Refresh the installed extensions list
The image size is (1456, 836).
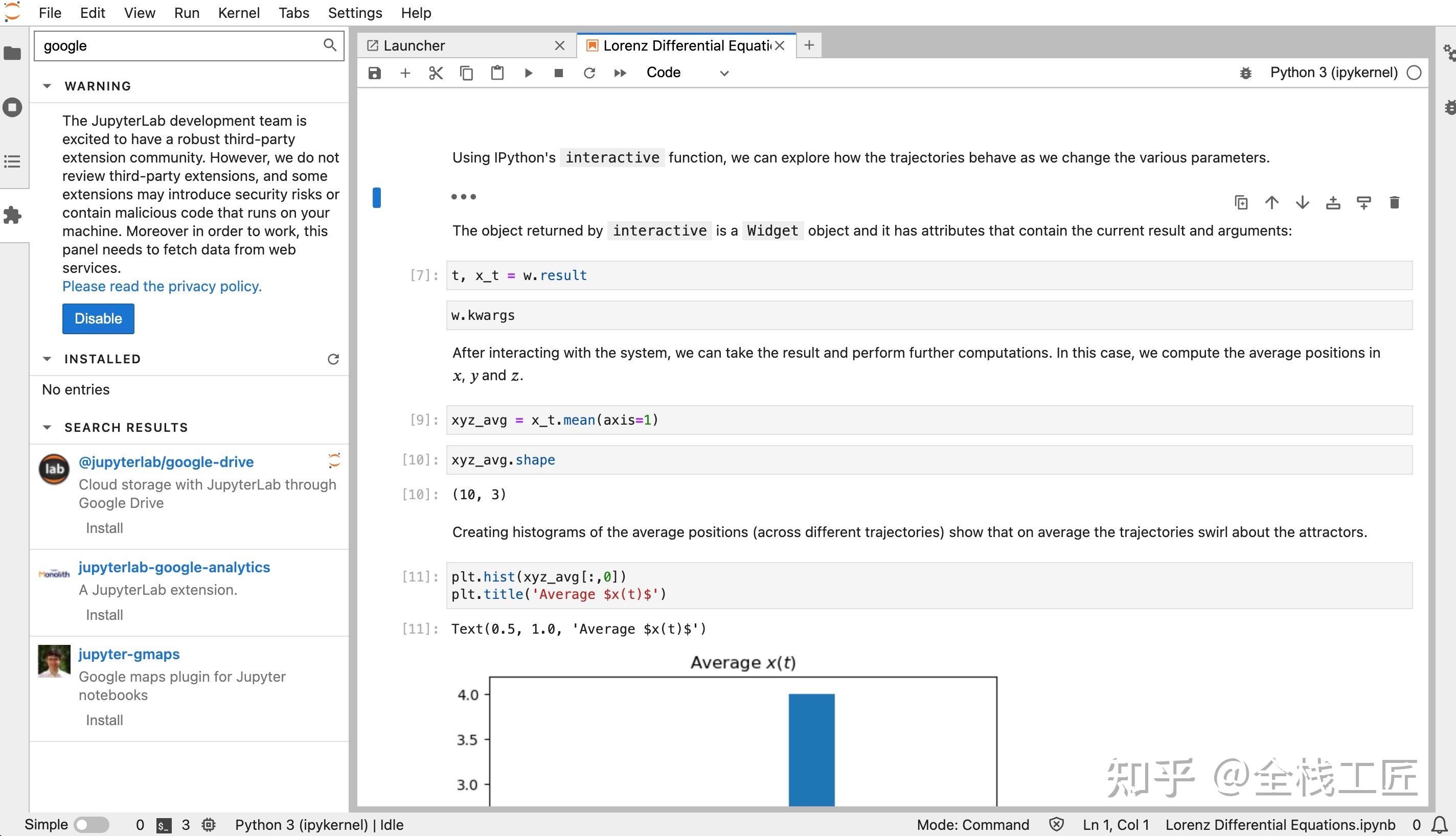click(x=334, y=359)
